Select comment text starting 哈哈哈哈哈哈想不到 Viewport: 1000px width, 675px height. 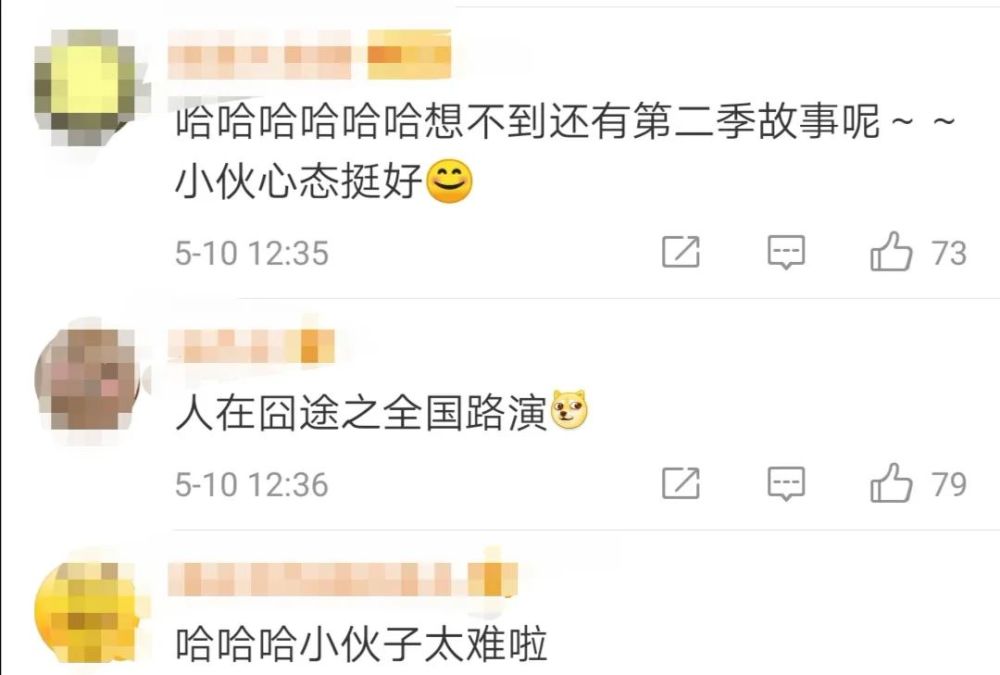coord(565,151)
